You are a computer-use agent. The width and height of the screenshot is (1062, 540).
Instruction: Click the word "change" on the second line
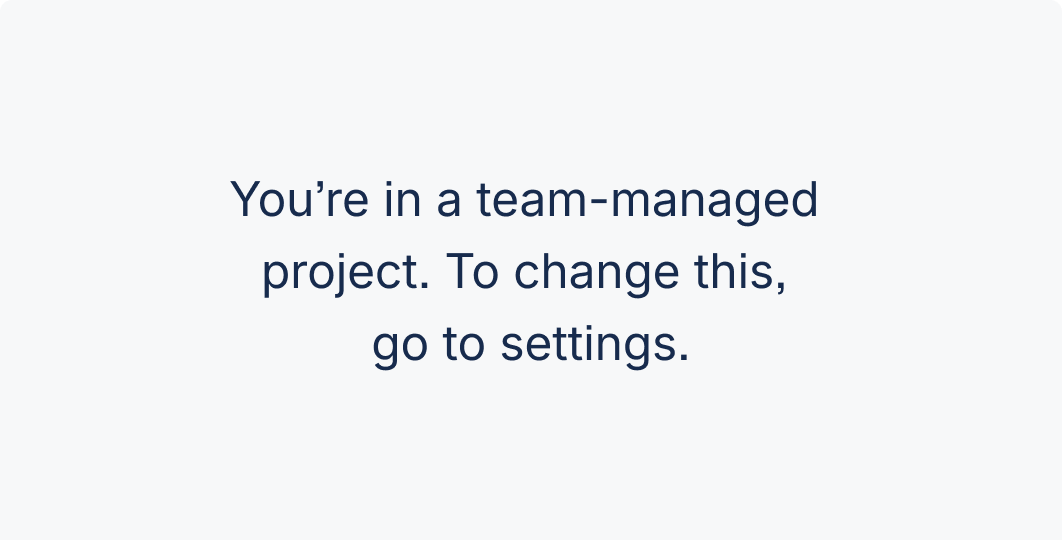click(596, 273)
